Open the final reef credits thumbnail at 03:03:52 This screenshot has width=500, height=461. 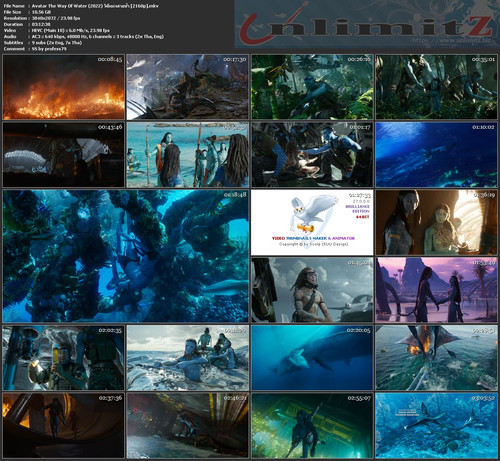[x=436, y=425]
